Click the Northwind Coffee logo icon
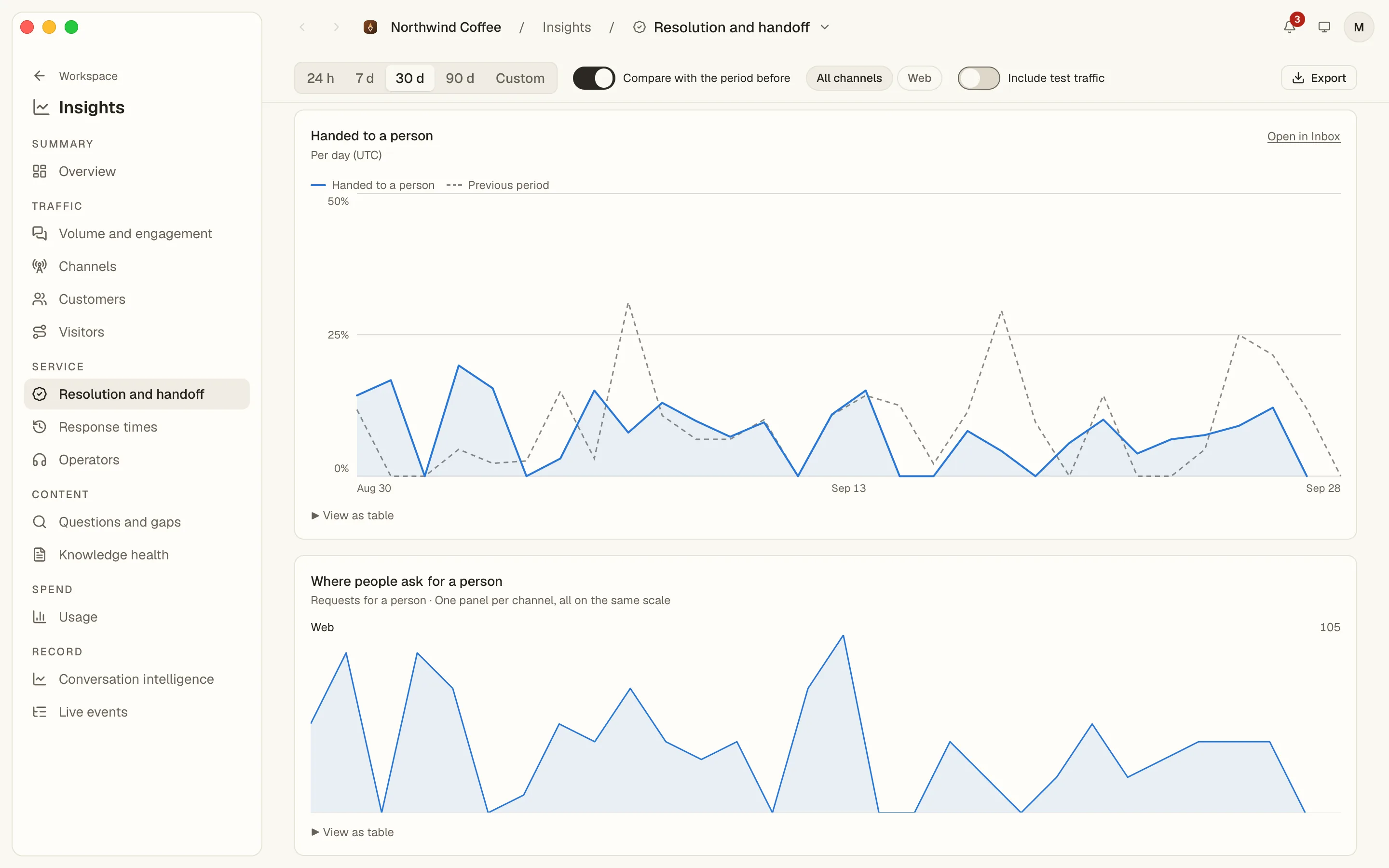The width and height of the screenshot is (1389, 868). coord(370,27)
